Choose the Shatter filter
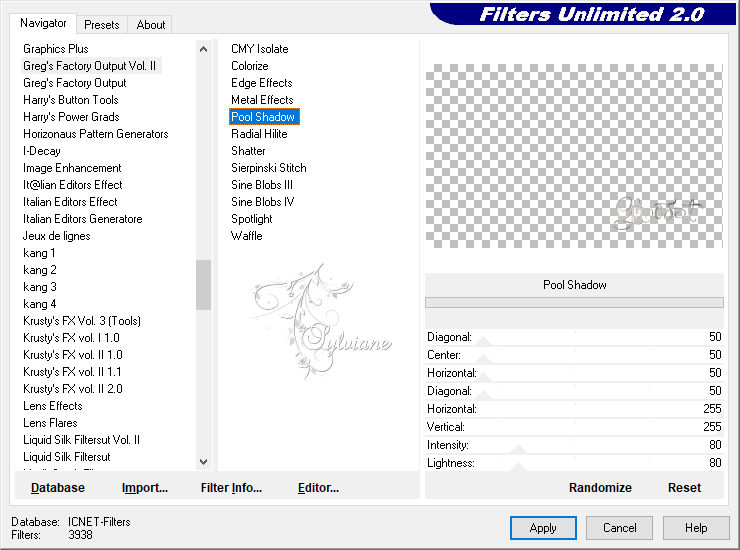Viewport: 740px width, 550px height. click(x=248, y=151)
